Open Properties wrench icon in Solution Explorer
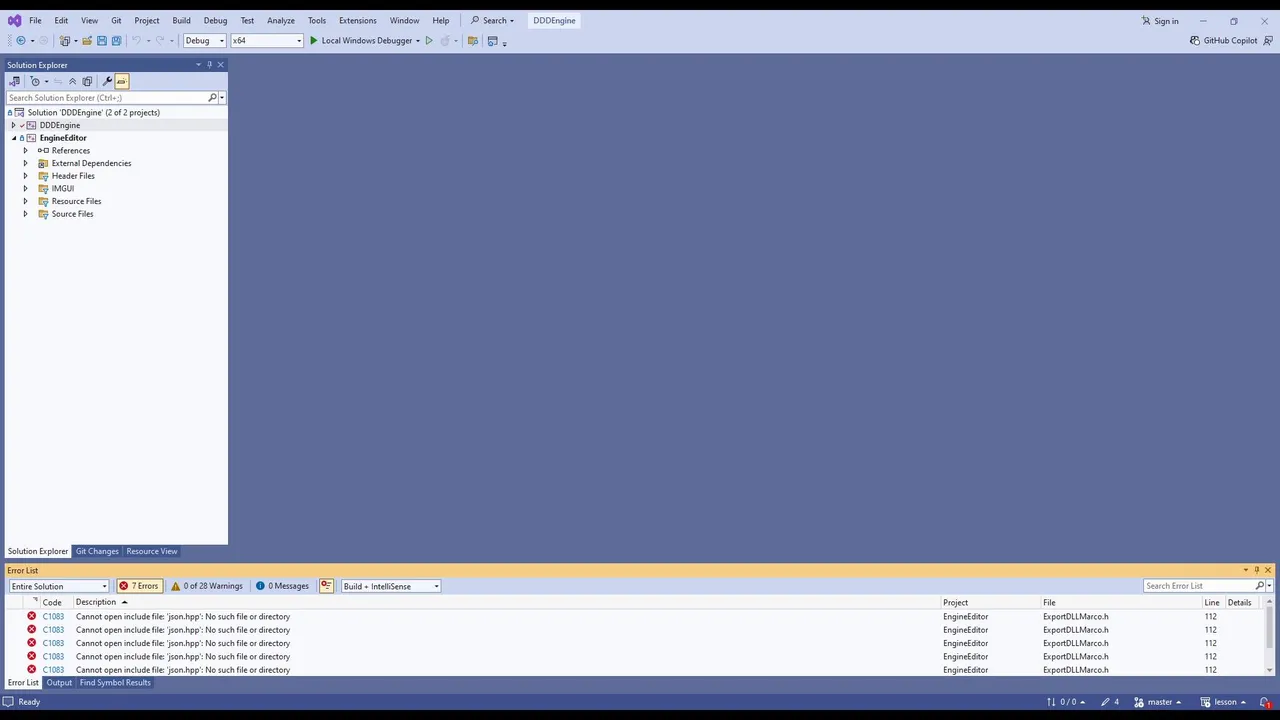The image size is (1280, 720). (107, 81)
